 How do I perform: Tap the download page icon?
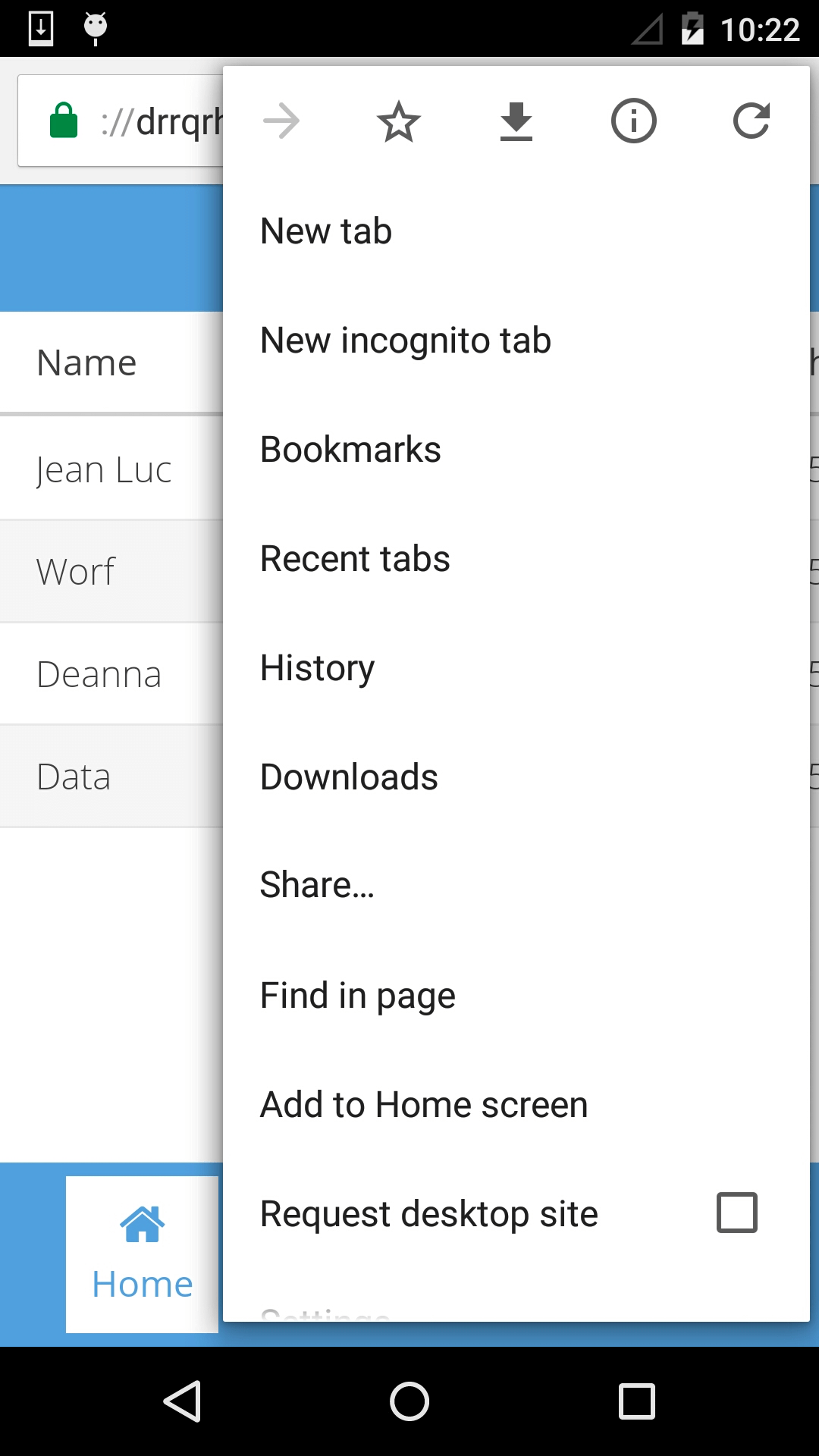click(516, 121)
